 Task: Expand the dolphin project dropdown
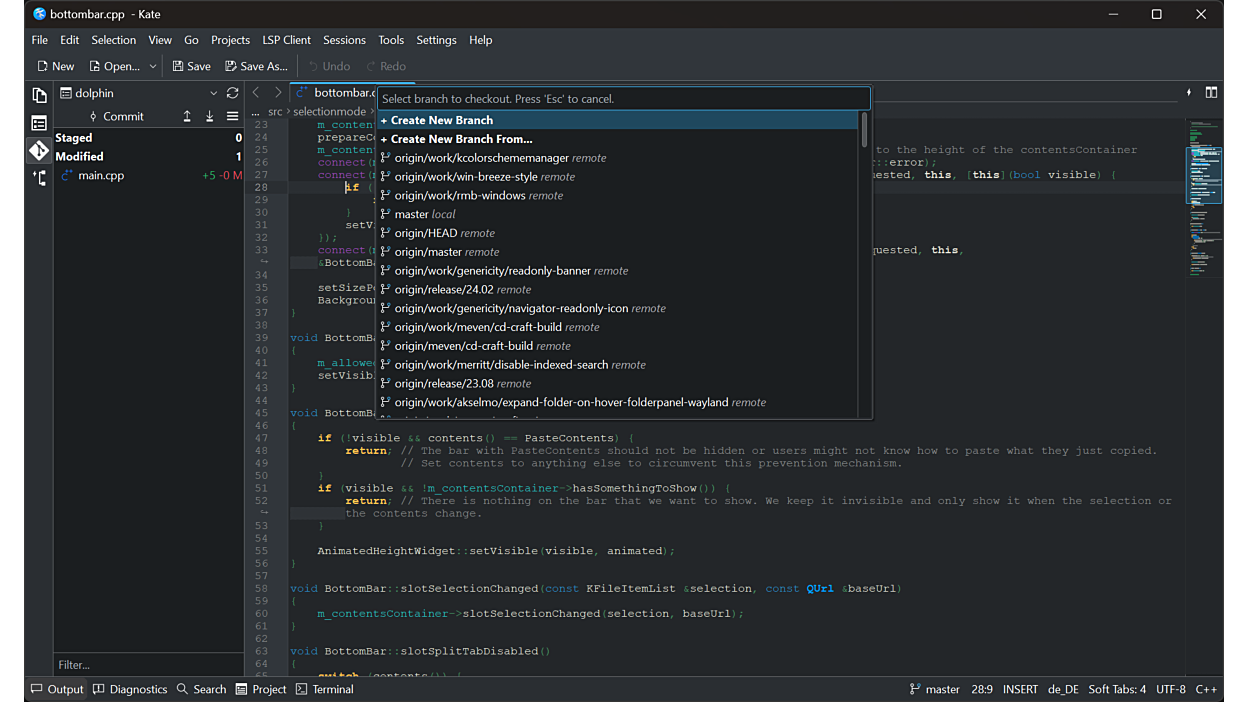click(x=213, y=93)
